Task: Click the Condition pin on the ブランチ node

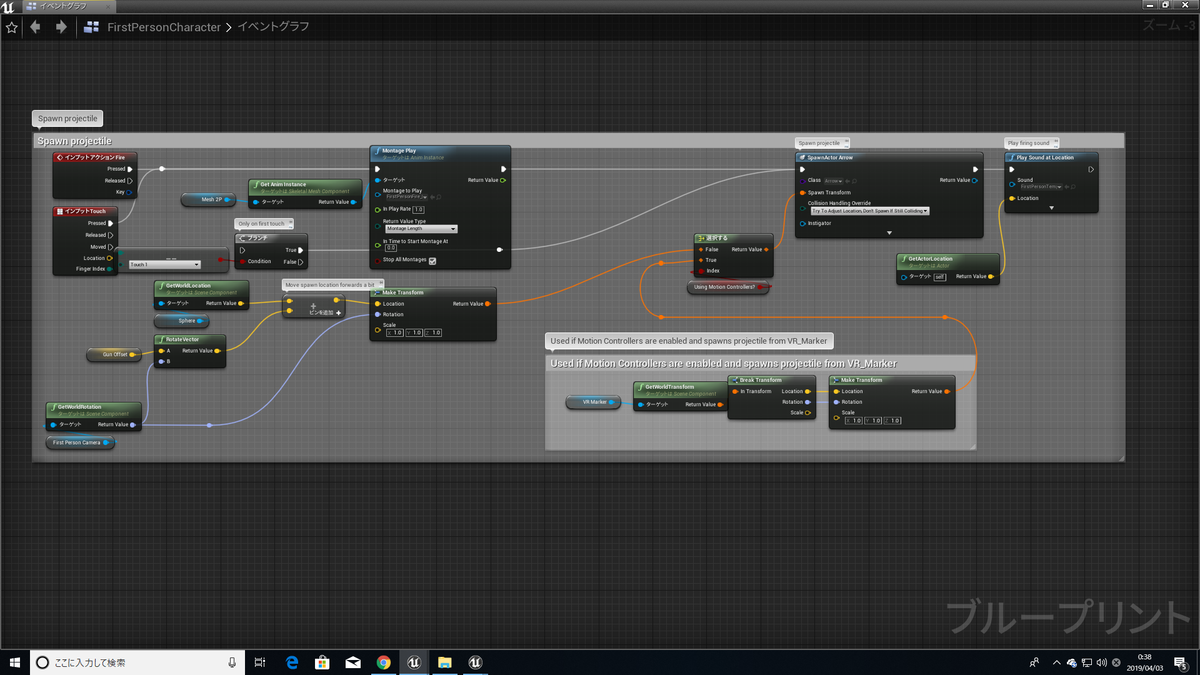Action: click(x=242, y=261)
